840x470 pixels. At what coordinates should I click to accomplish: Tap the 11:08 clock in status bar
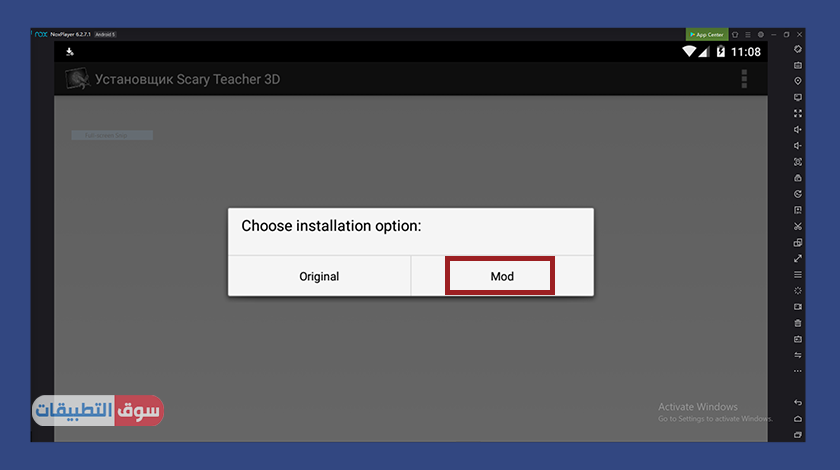(x=746, y=52)
